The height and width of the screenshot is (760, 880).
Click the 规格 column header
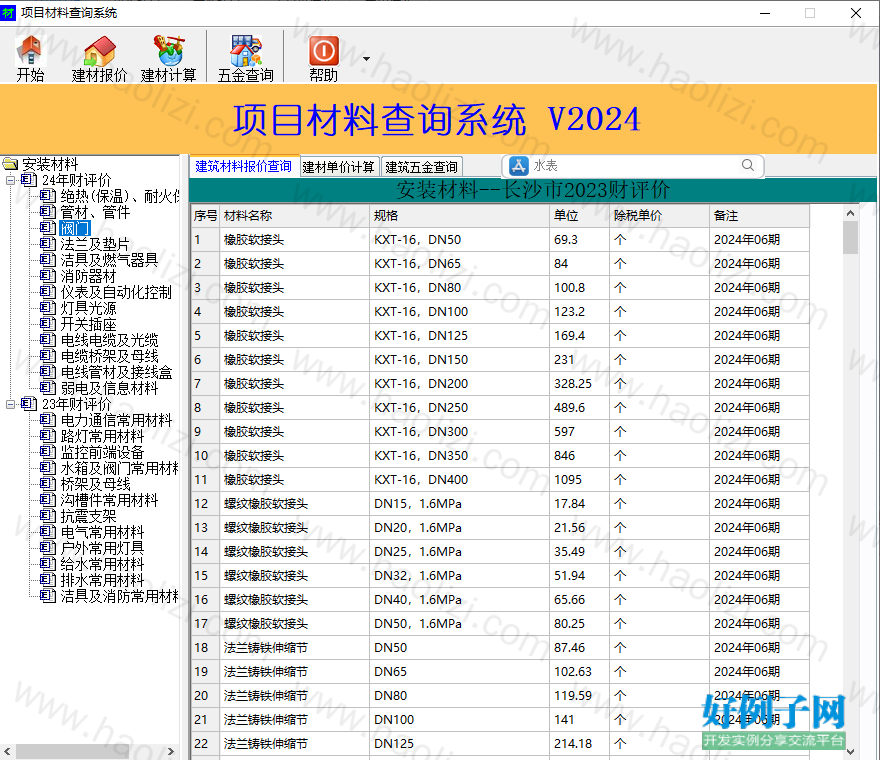pyautogui.click(x=460, y=216)
